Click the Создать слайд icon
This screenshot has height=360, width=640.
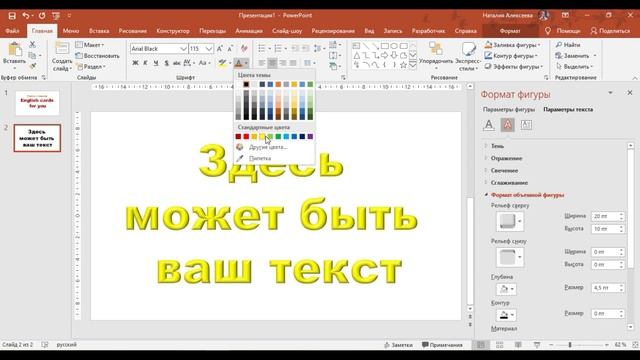(62, 49)
